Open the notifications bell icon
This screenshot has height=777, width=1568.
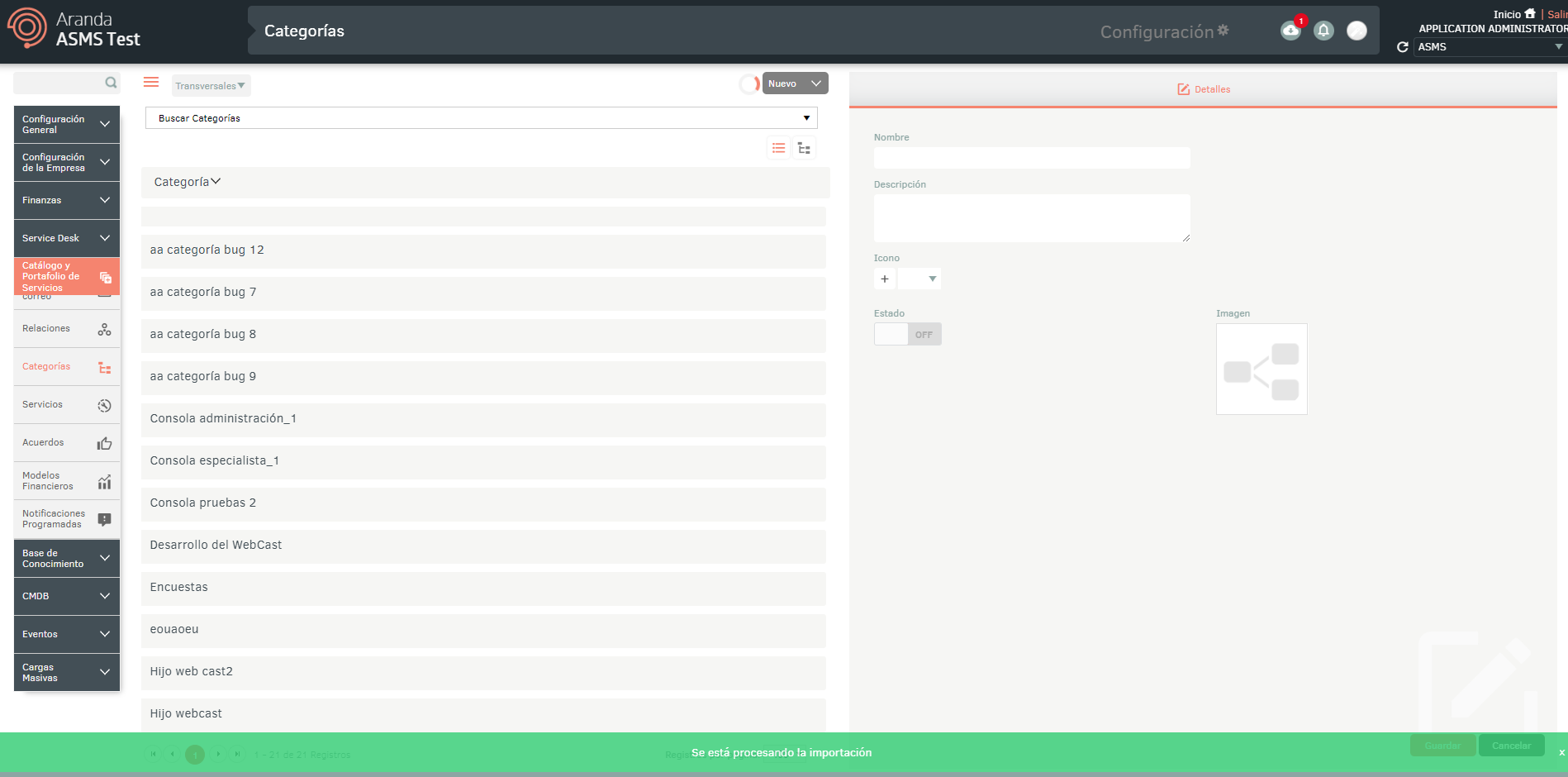click(x=1323, y=31)
